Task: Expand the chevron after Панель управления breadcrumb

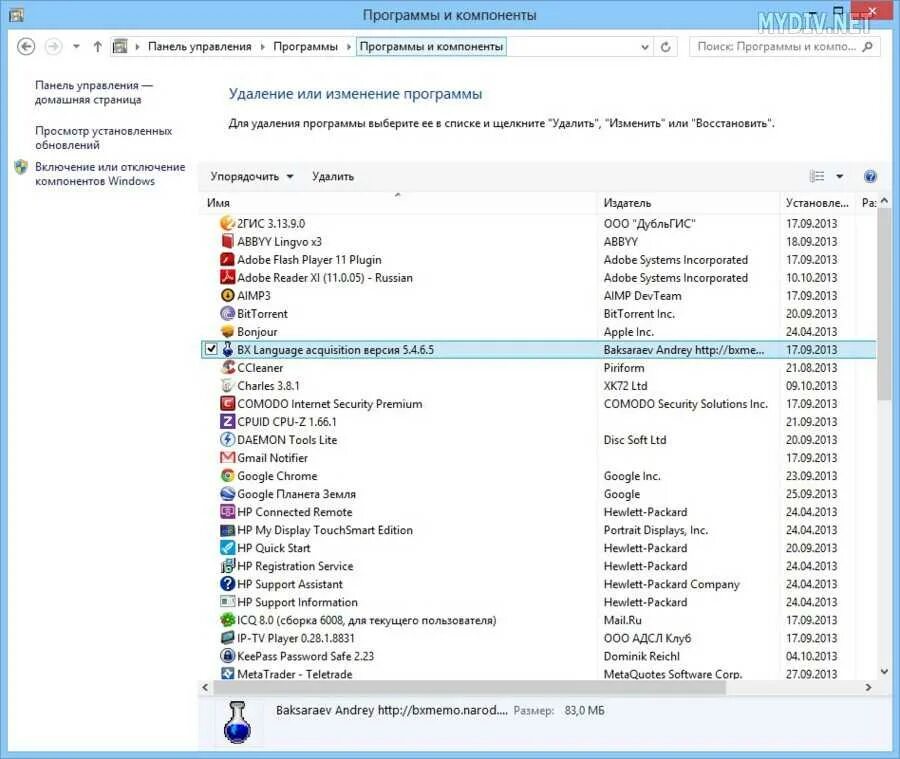Action: [x=262, y=47]
